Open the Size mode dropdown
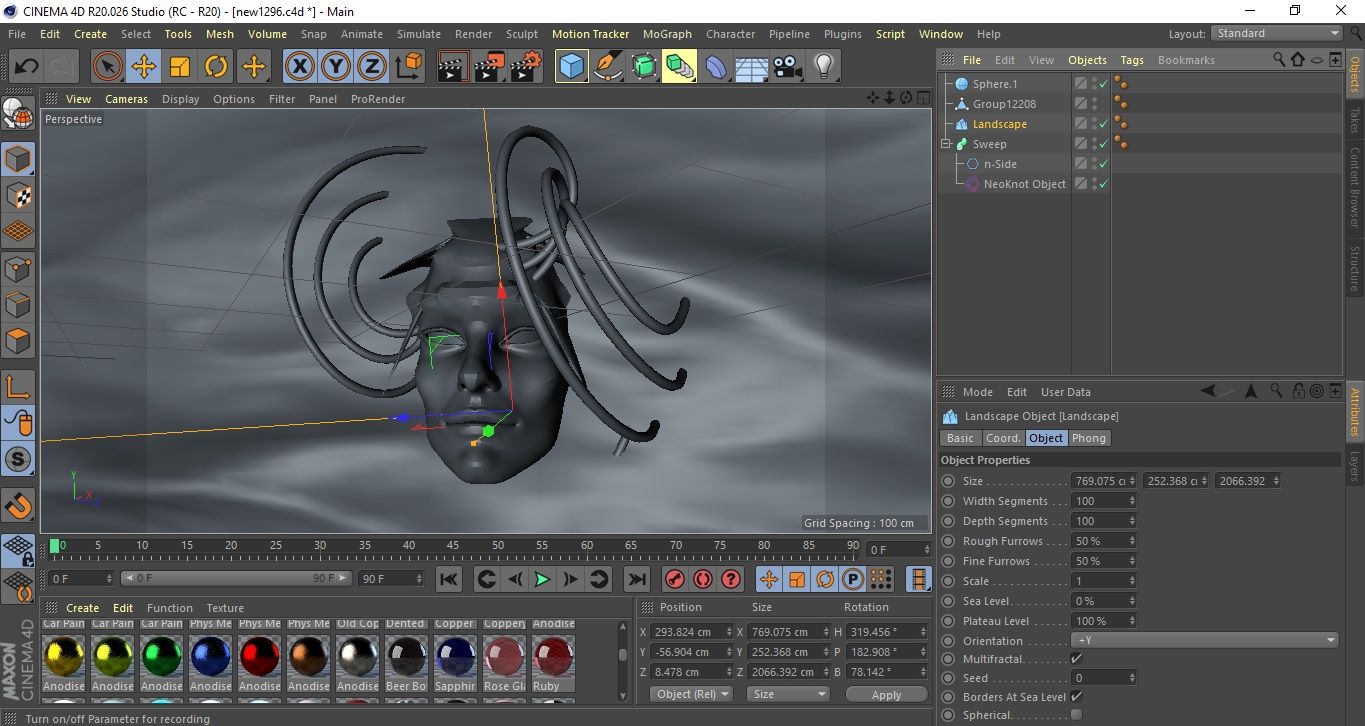Screen dimensions: 1365x726 coord(789,694)
